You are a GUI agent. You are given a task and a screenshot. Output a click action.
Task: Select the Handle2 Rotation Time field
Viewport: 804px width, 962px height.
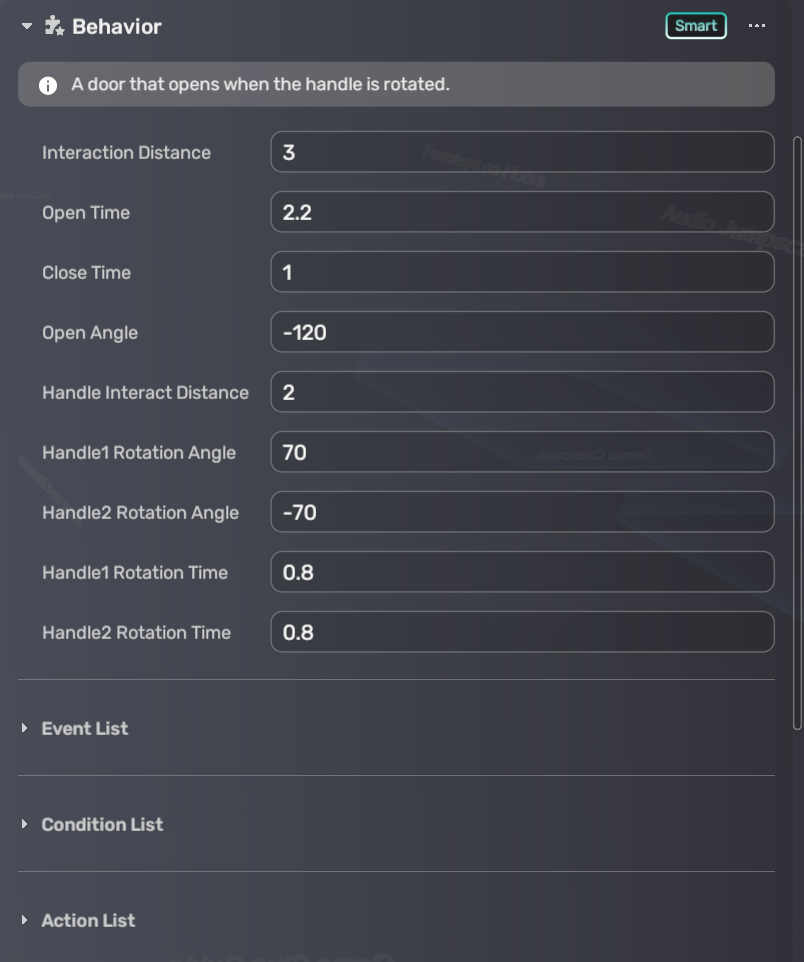tap(522, 632)
